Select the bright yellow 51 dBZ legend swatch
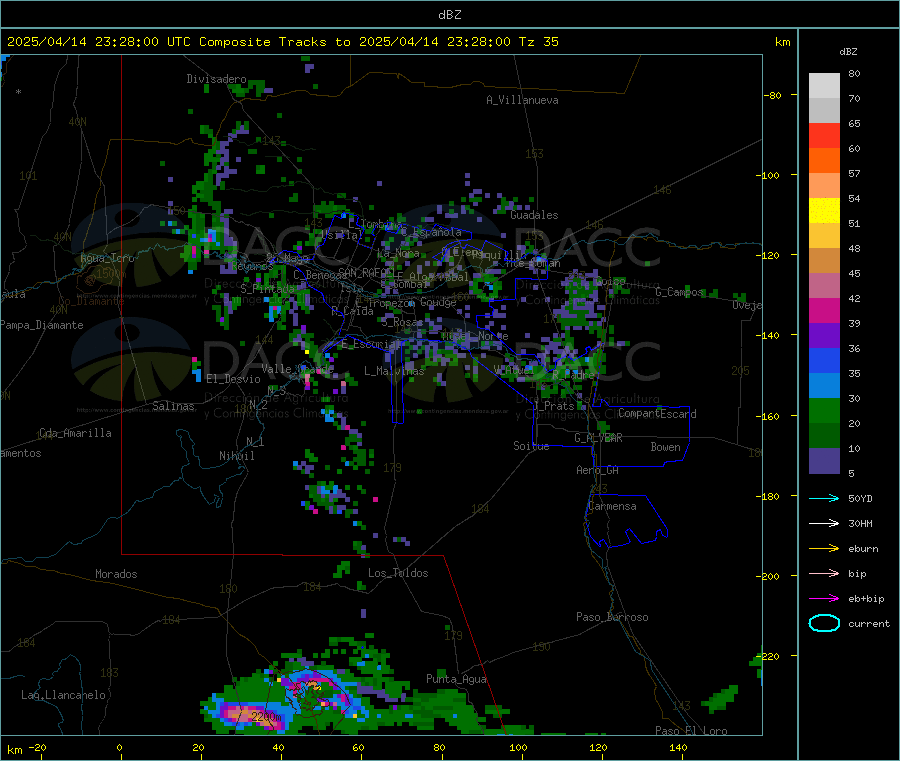Screen dimensions: 900x761 [x=824, y=211]
